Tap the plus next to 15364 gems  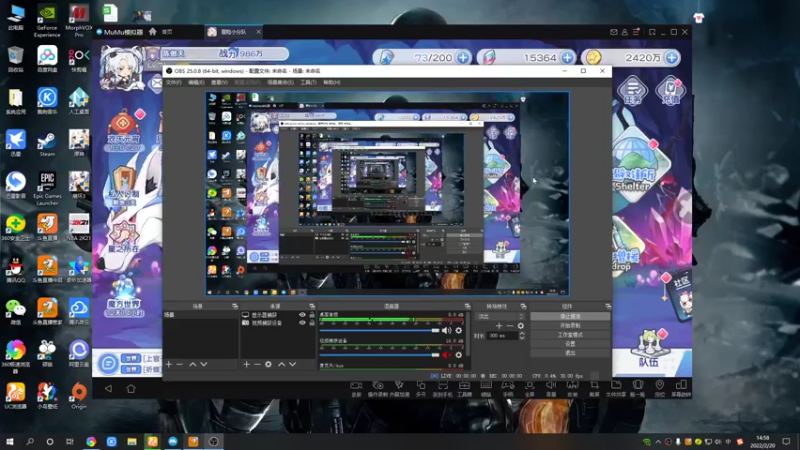click(x=567, y=58)
